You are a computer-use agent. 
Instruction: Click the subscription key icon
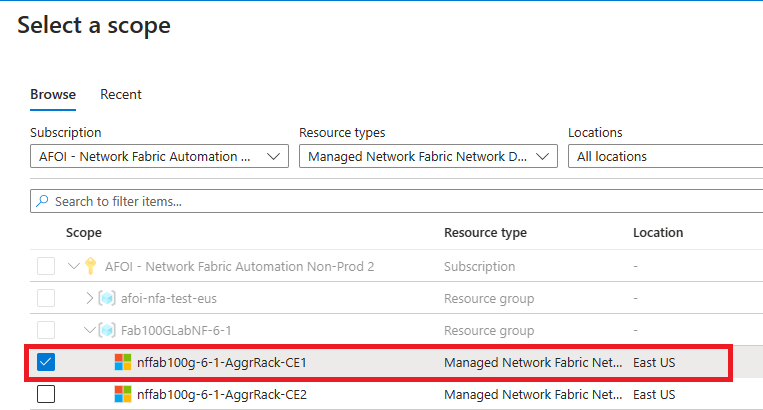90,266
